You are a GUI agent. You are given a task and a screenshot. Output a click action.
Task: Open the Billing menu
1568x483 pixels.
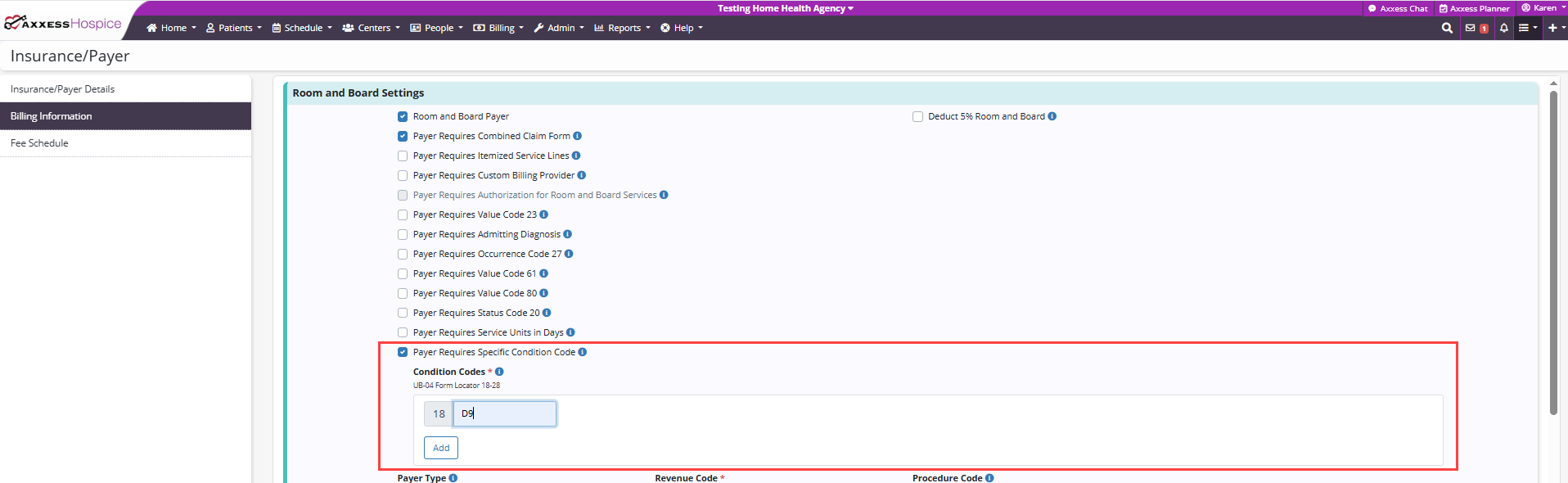[x=498, y=28]
